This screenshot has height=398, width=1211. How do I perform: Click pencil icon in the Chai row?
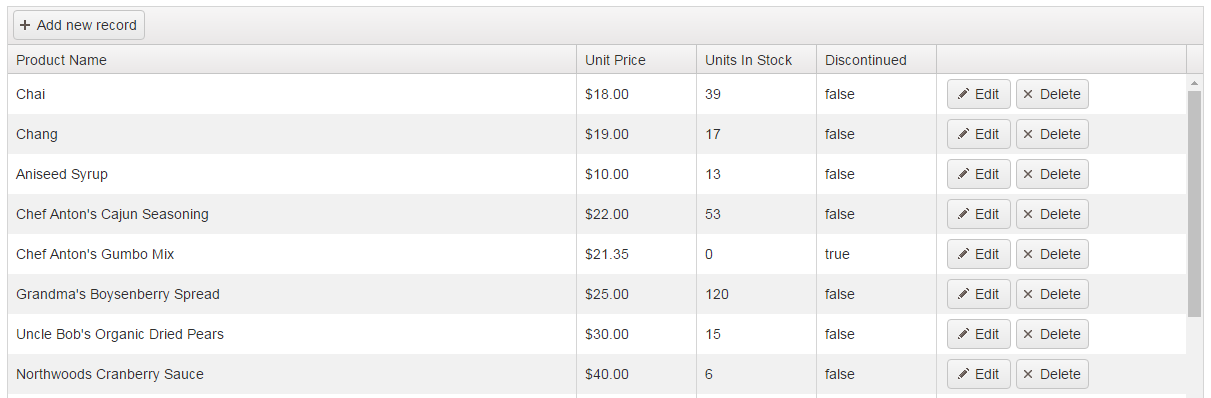tap(963, 94)
